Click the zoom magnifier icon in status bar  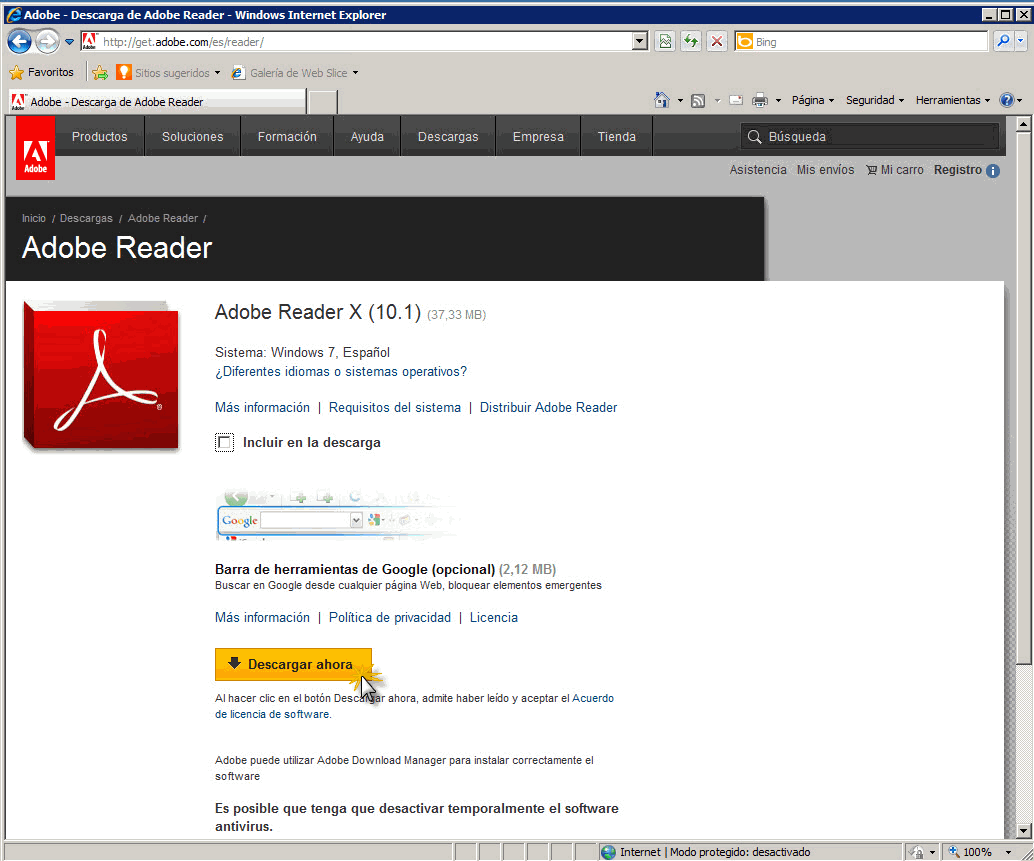[954, 852]
